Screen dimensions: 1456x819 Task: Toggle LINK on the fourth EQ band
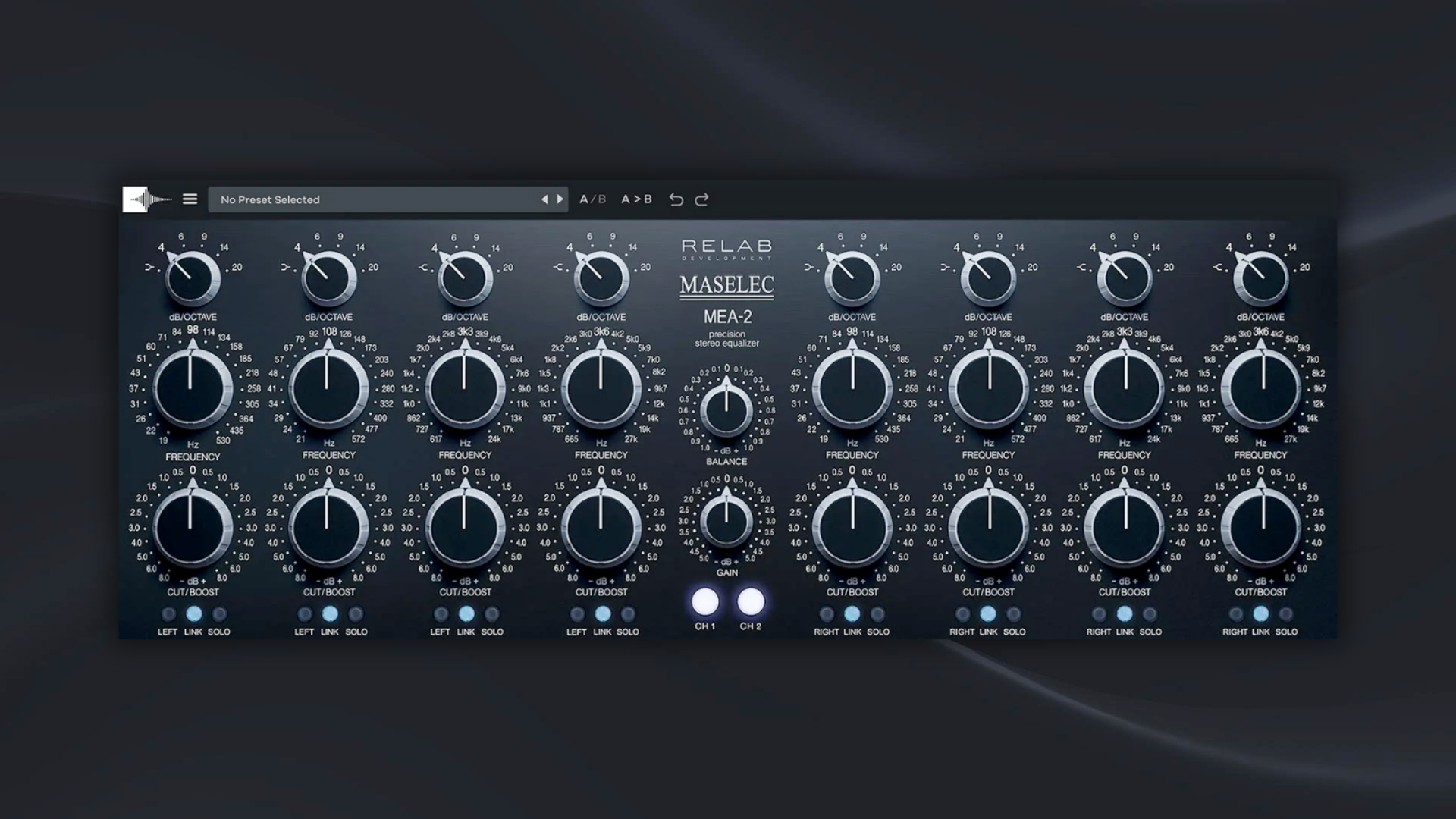pos(601,615)
